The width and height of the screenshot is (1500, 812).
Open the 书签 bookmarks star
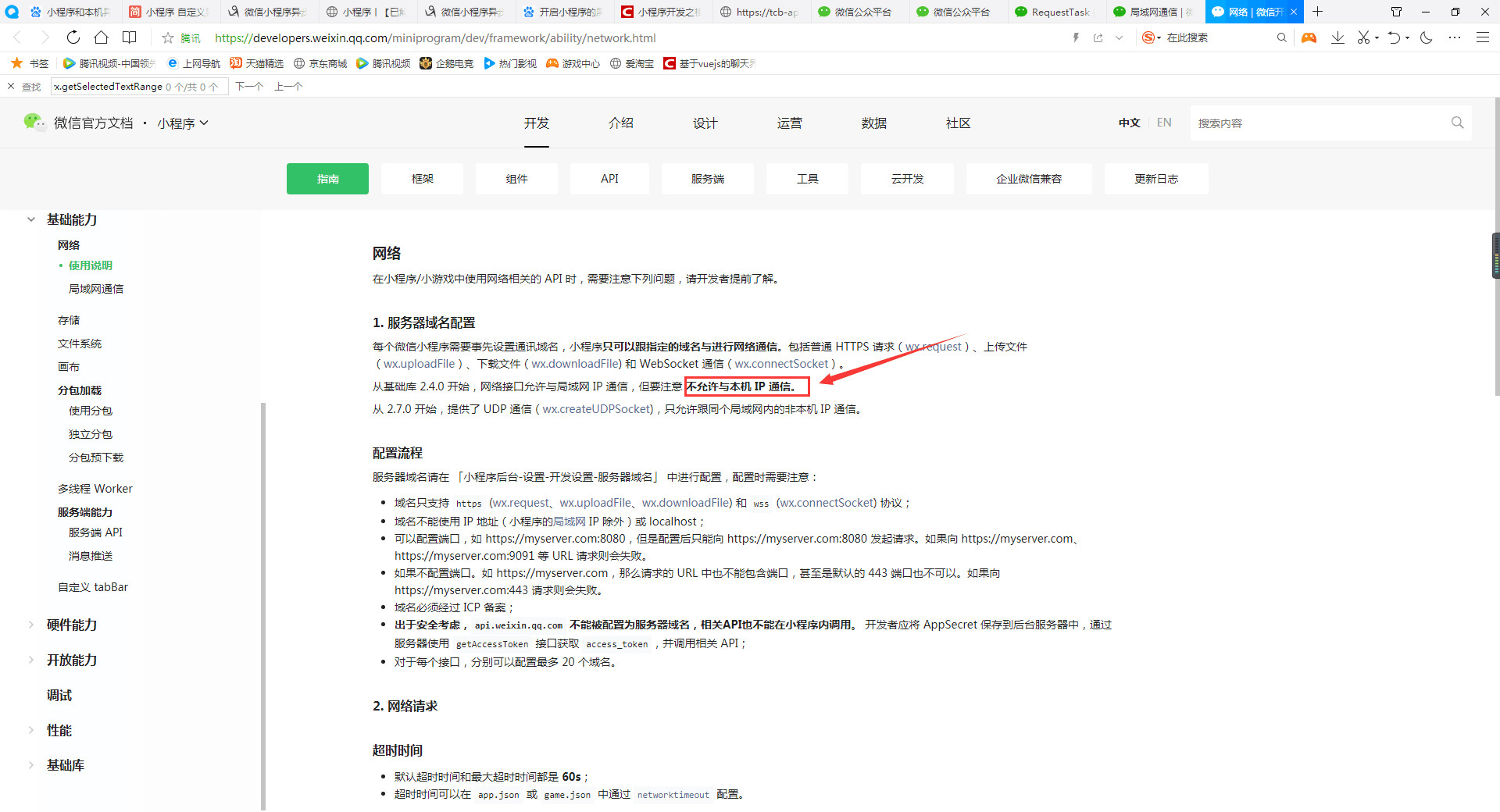pyautogui.click(x=16, y=63)
